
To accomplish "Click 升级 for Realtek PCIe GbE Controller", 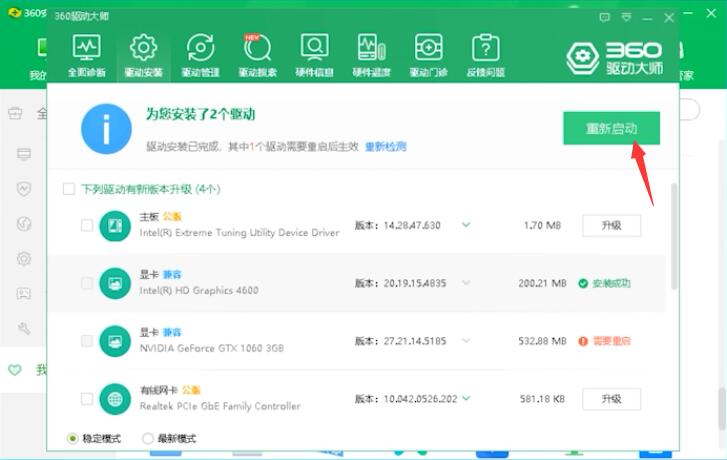I will point(612,399).
